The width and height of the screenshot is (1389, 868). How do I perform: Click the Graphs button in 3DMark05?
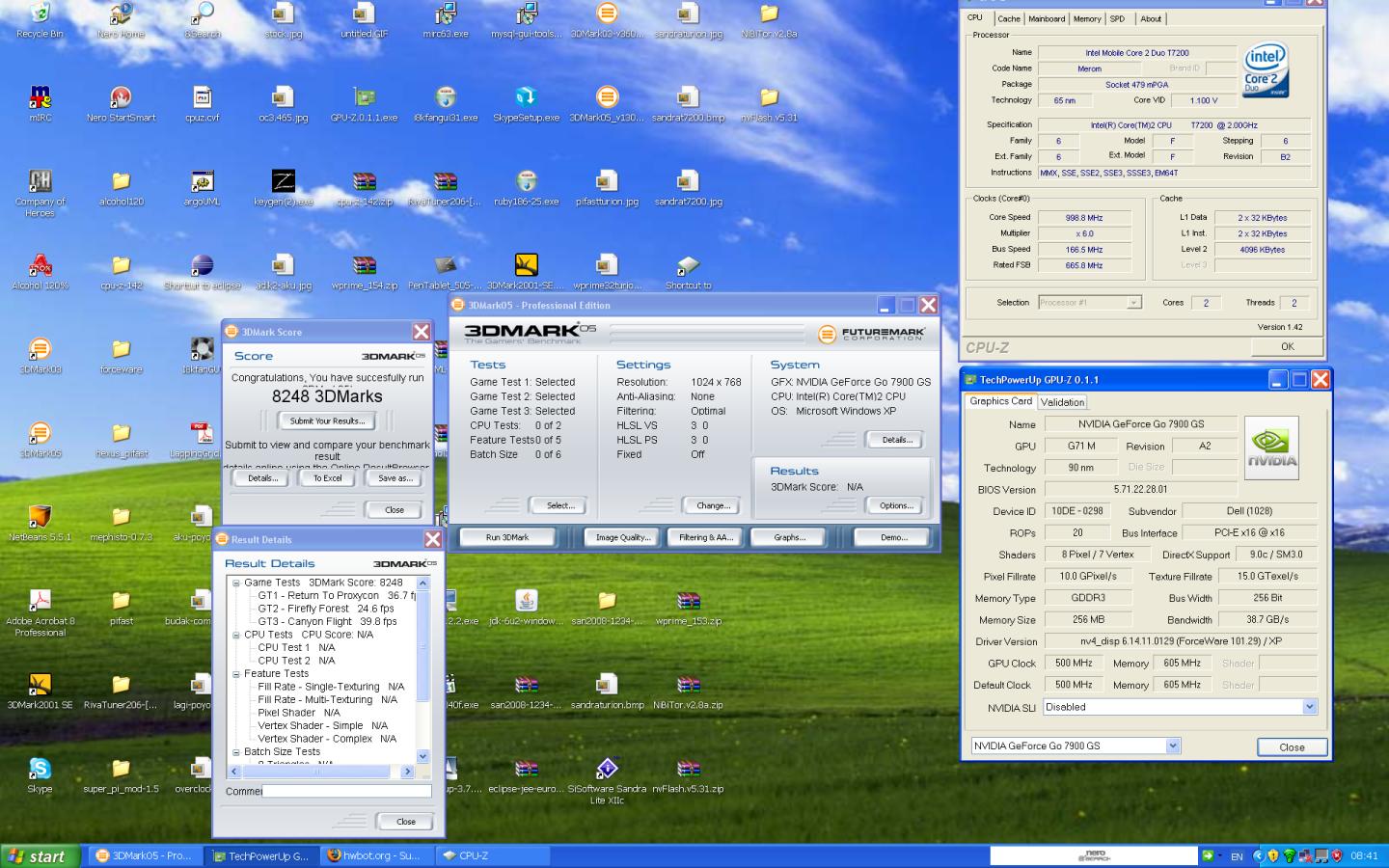tap(789, 537)
